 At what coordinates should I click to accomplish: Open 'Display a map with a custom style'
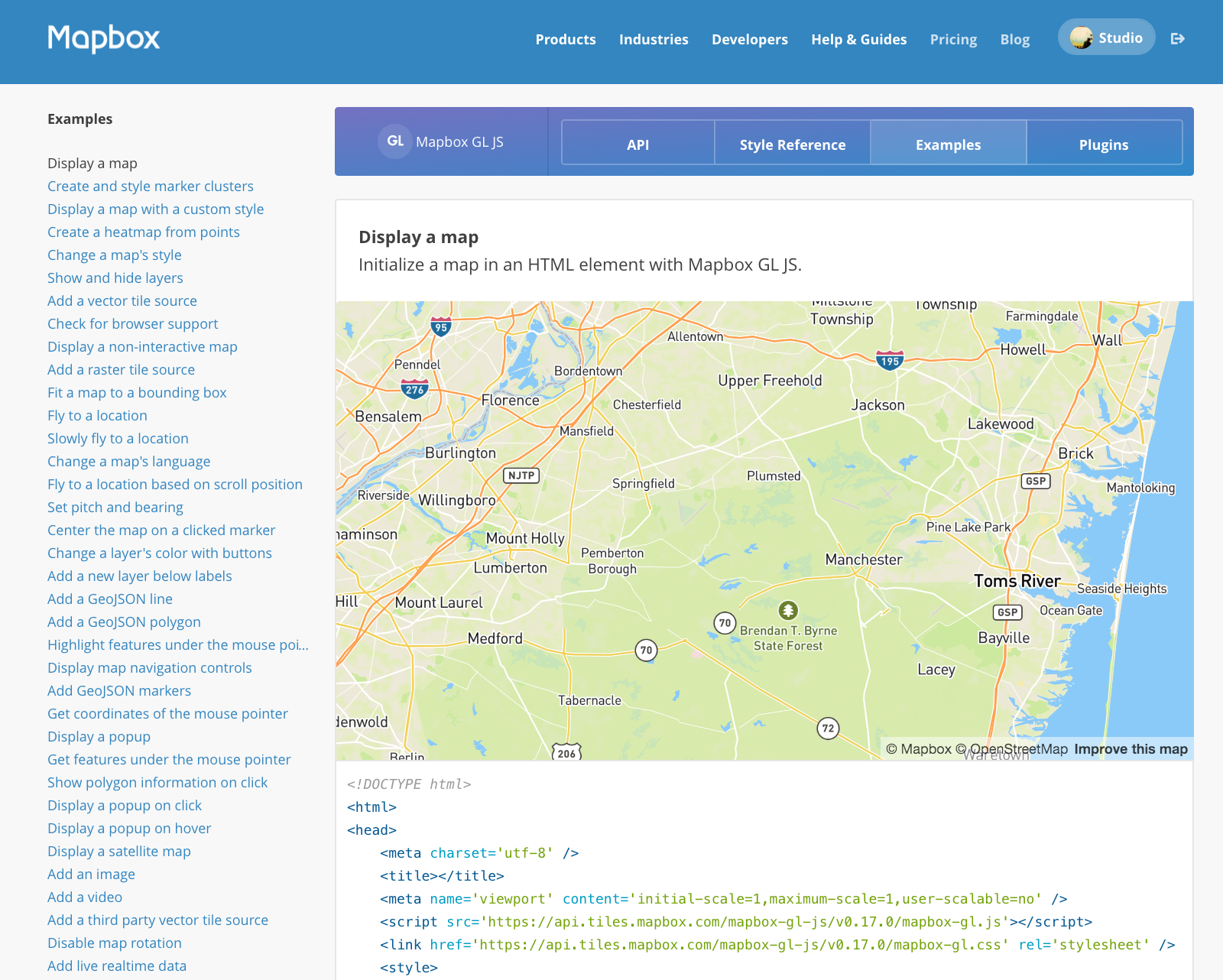point(156,209)
